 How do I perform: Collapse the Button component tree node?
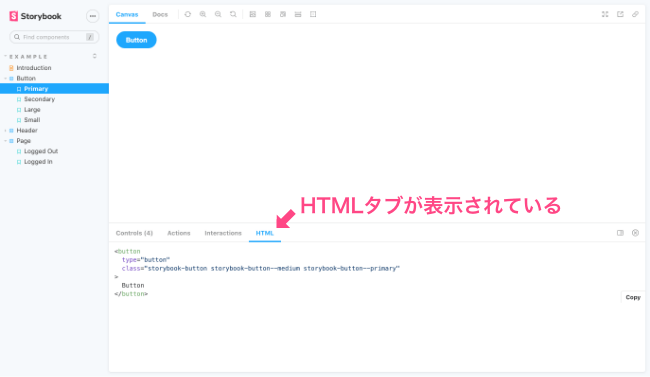(26, 78)
